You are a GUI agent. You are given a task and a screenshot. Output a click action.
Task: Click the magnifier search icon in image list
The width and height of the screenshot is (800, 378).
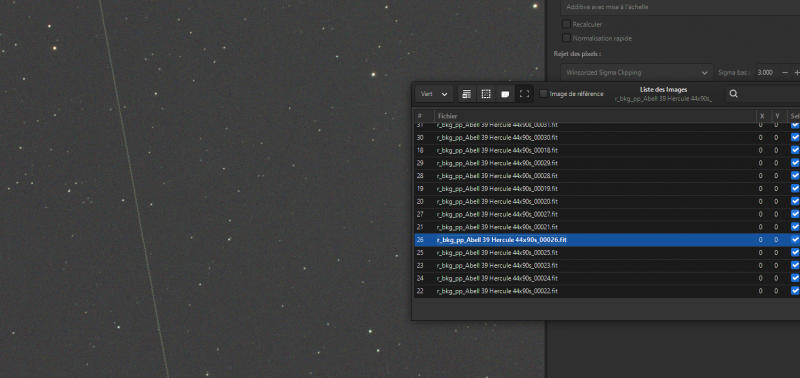733,94
